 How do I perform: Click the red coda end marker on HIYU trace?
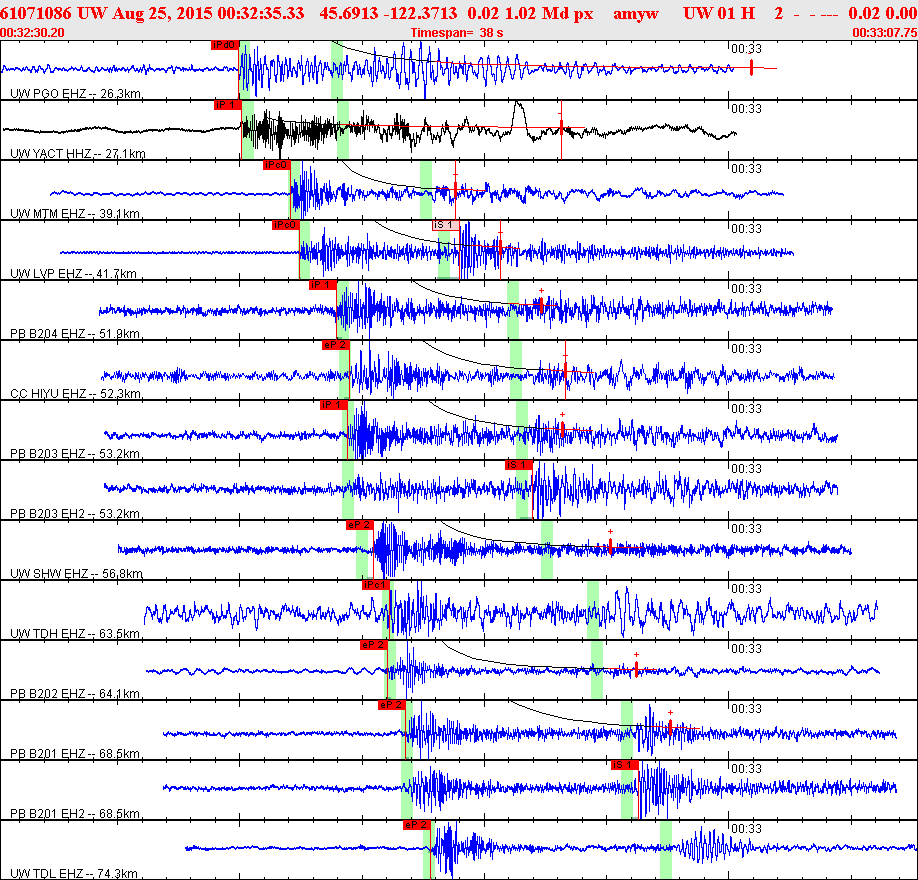[x=566, y=371]
